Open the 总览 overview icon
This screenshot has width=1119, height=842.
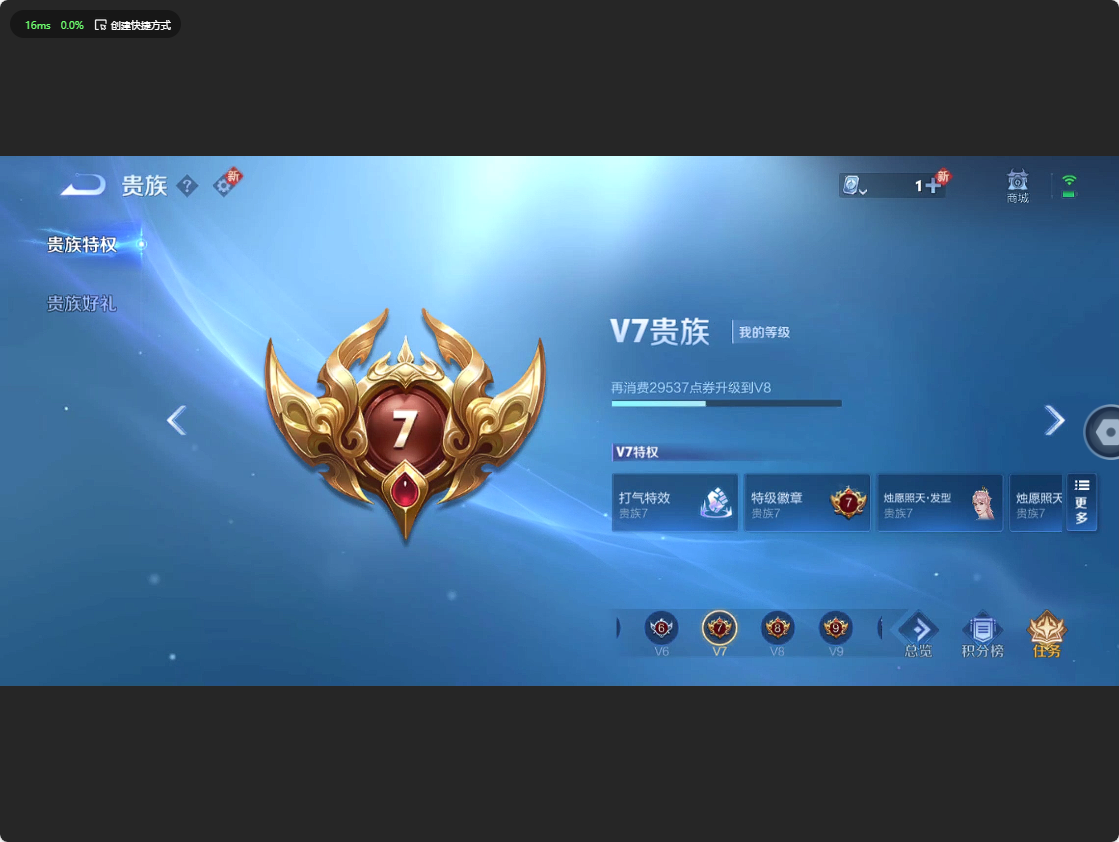tap(918, 634)
